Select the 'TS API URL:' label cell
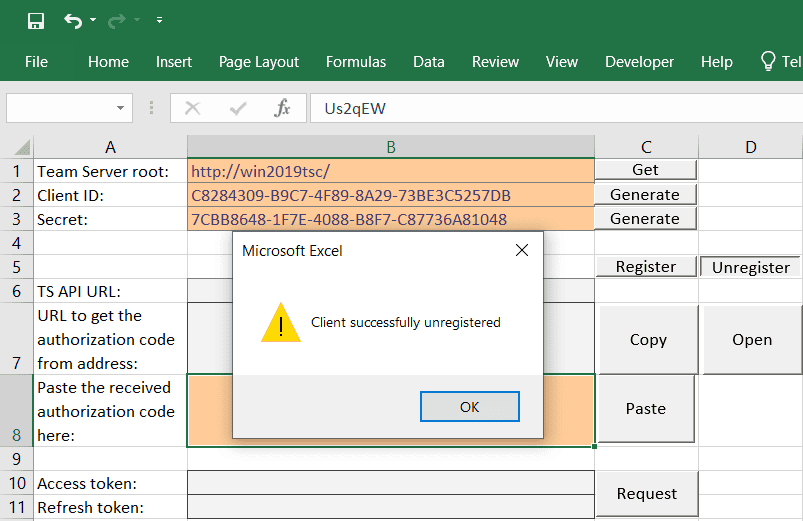The width and height of the screenshot is (803, 521). pos(110,291)
